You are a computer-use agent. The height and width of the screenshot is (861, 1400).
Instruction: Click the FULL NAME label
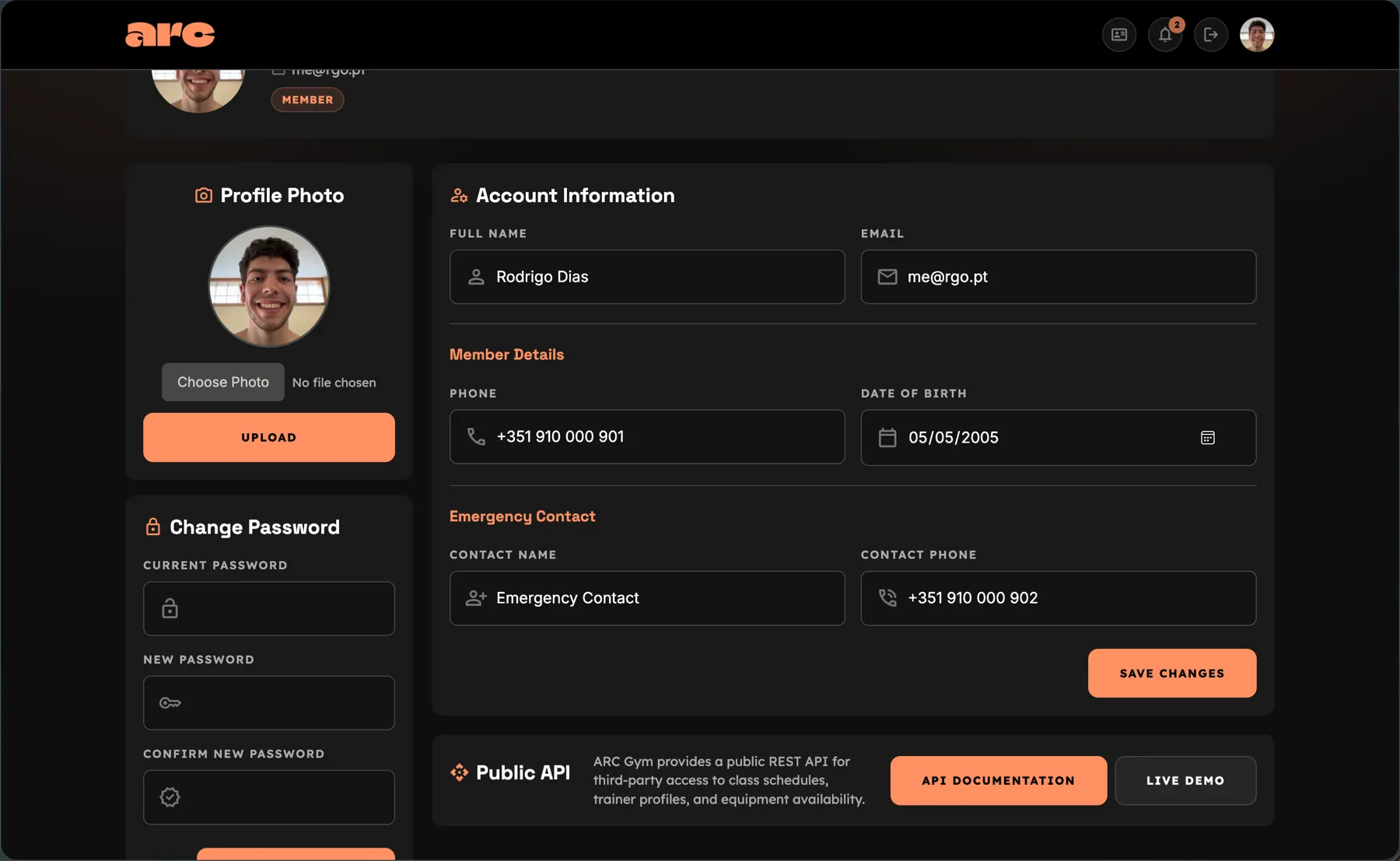(x=488, y=233)
